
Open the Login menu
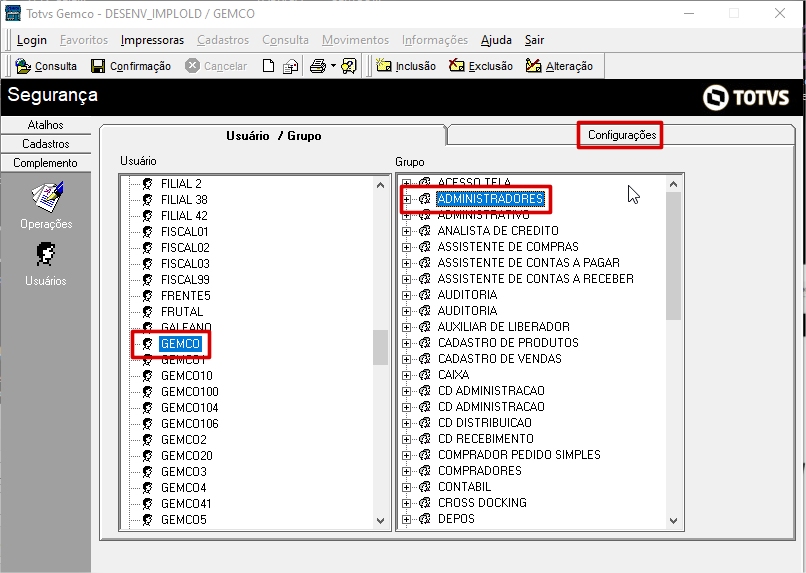click(31, 40)
